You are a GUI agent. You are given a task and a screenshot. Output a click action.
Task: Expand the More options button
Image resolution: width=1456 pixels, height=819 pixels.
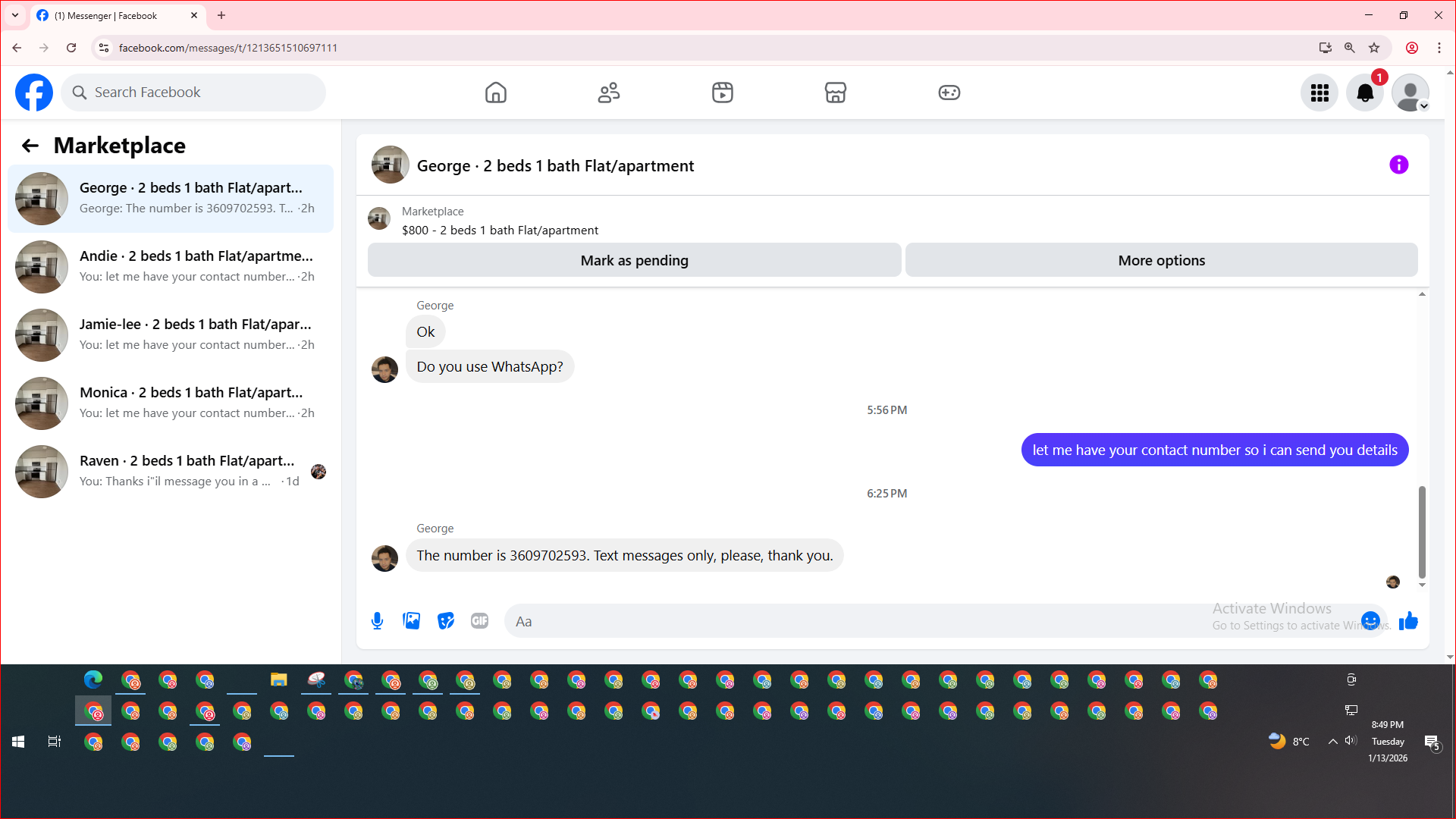click(1161, 260)
